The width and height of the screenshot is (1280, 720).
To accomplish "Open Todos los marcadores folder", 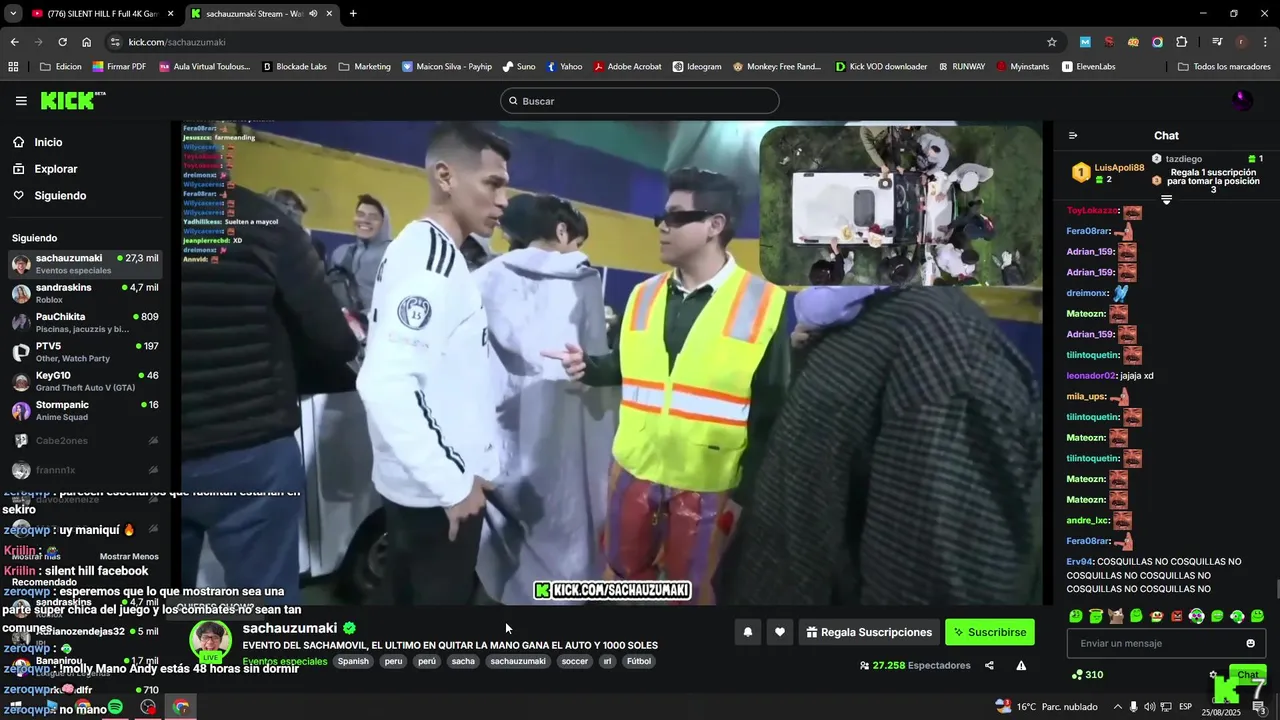I will pos(1224,67).
